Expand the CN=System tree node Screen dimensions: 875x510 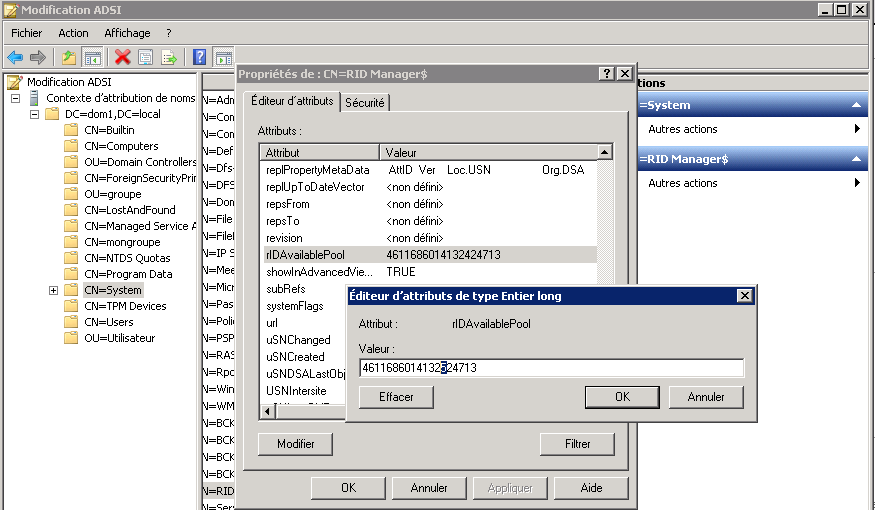coord(53,290)
